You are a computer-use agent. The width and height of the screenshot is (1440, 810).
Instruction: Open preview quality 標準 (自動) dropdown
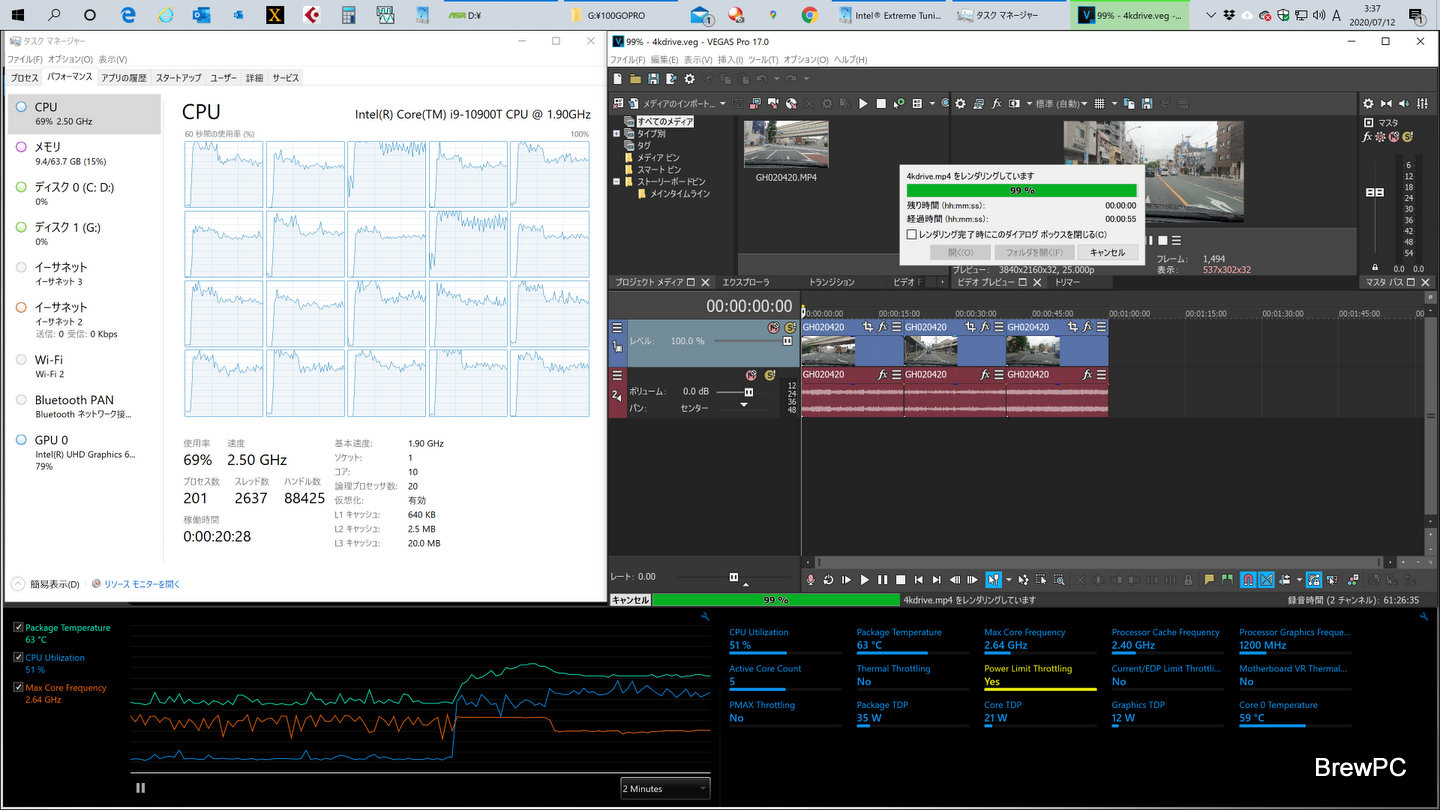click(1060, 103)
